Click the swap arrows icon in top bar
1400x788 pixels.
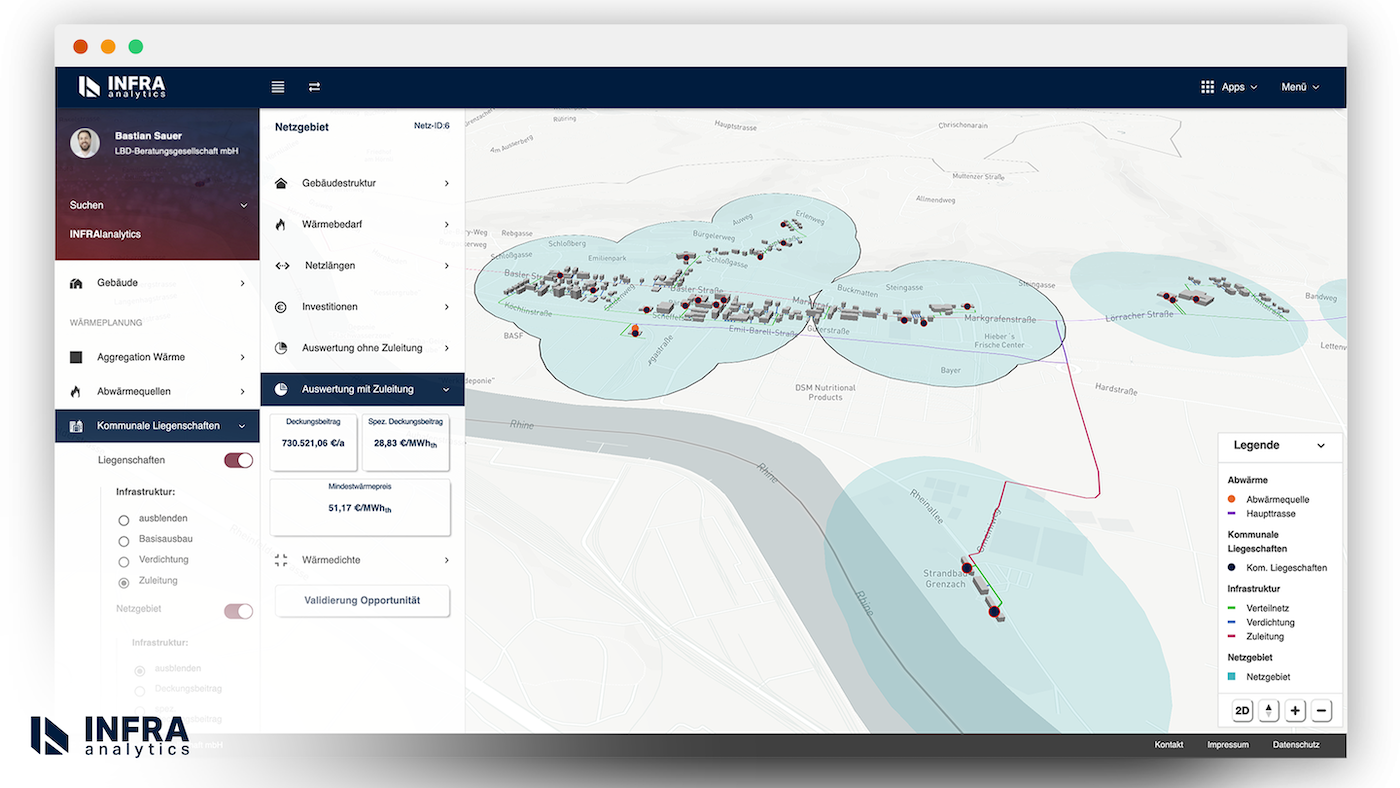pyautogui.click(x=314, y=87)
